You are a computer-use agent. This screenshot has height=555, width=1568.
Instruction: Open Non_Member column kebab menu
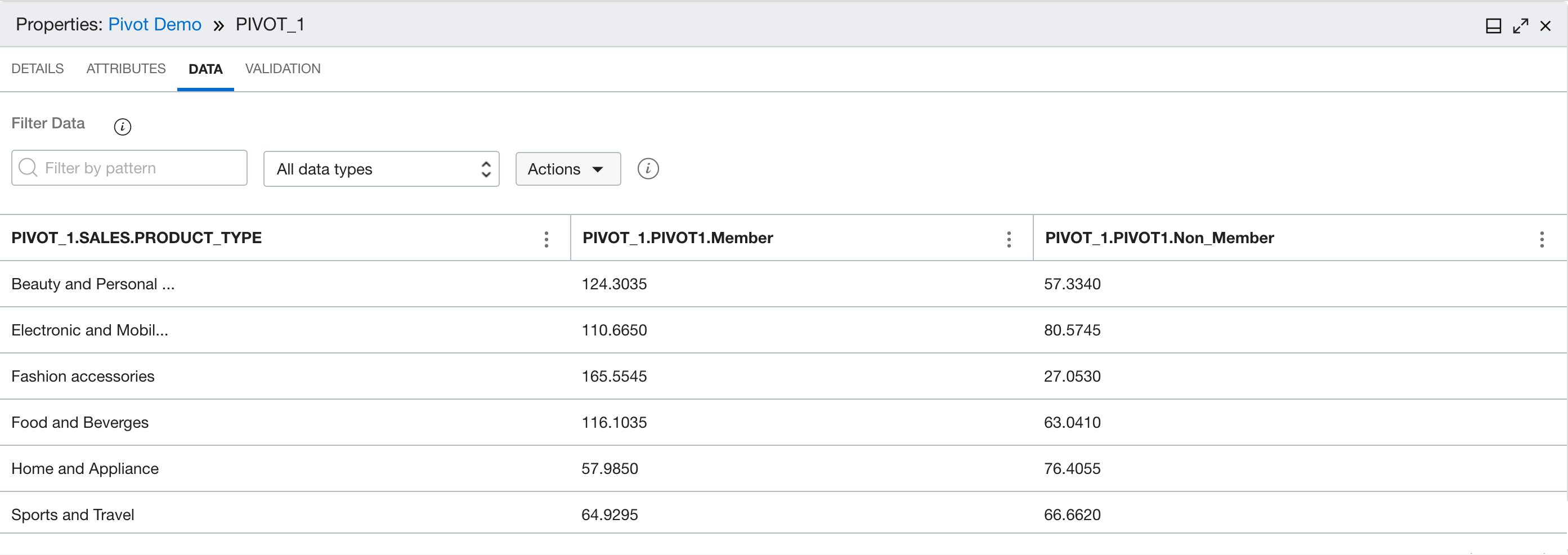click(1541, 239)
